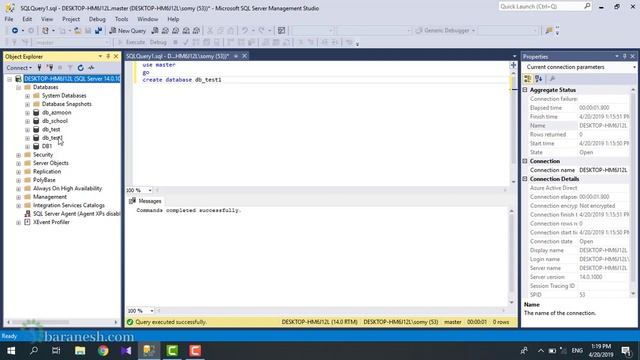
Task: Click File Explorer icon in taskbar
Action: [x=80, y=351]
